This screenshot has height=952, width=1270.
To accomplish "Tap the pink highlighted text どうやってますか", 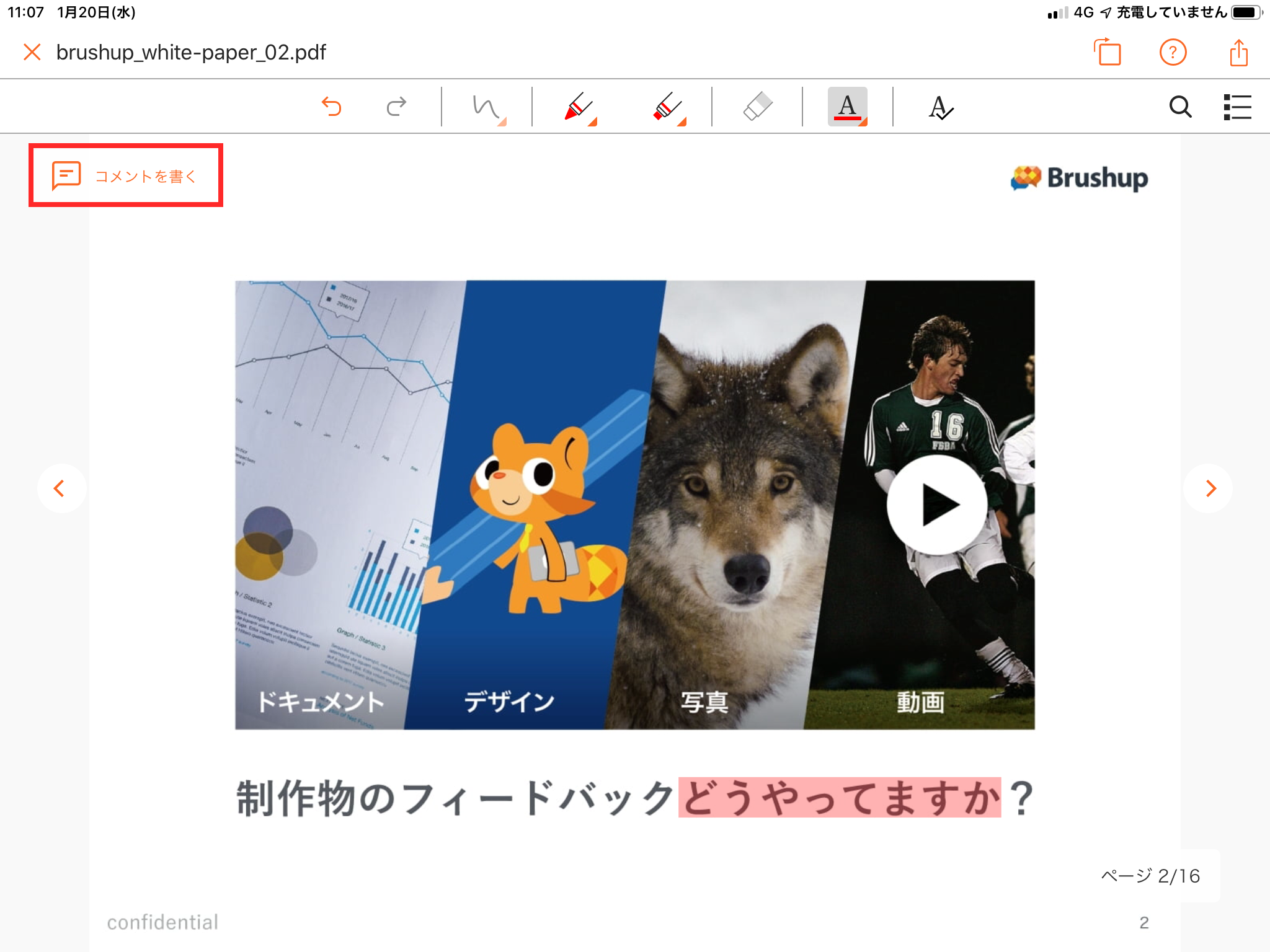I will click(840, 797).
